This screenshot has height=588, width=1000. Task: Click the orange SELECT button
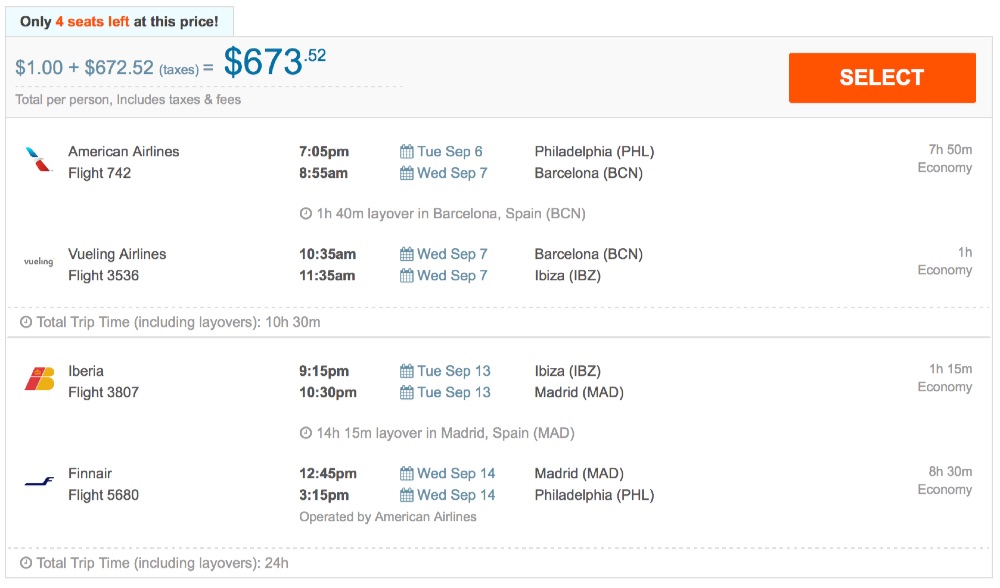[x=881, y=78]
